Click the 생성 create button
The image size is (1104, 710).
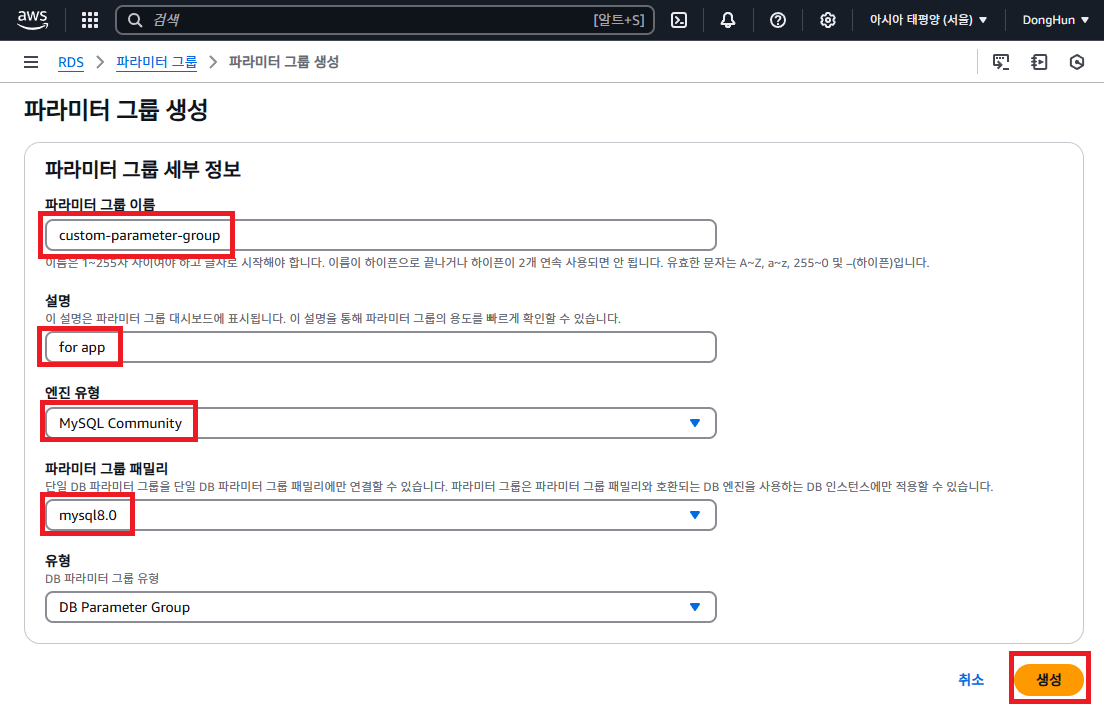(x=1048, y=680)
